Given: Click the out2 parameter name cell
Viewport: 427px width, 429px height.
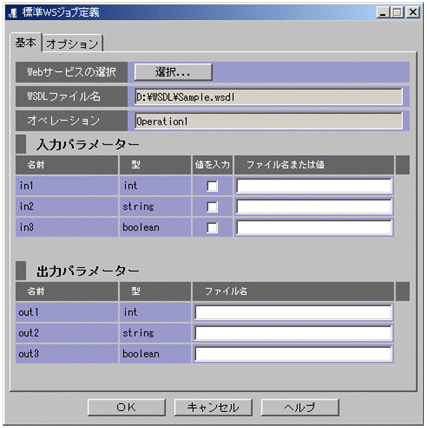Looking at the screenshot, I should point(67,333).
